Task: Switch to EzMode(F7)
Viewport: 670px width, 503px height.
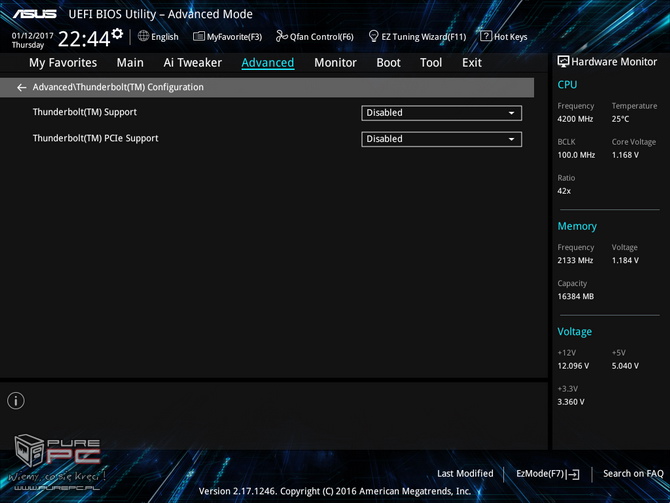Action: pos(541,474)
